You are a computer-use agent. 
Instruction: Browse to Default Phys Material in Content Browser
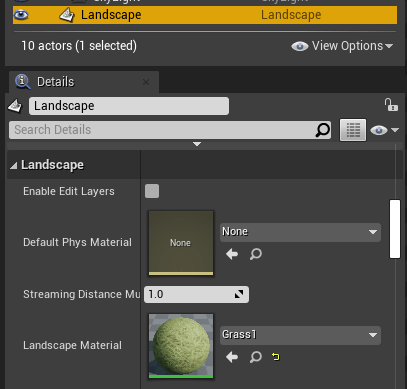click(256, 254)
